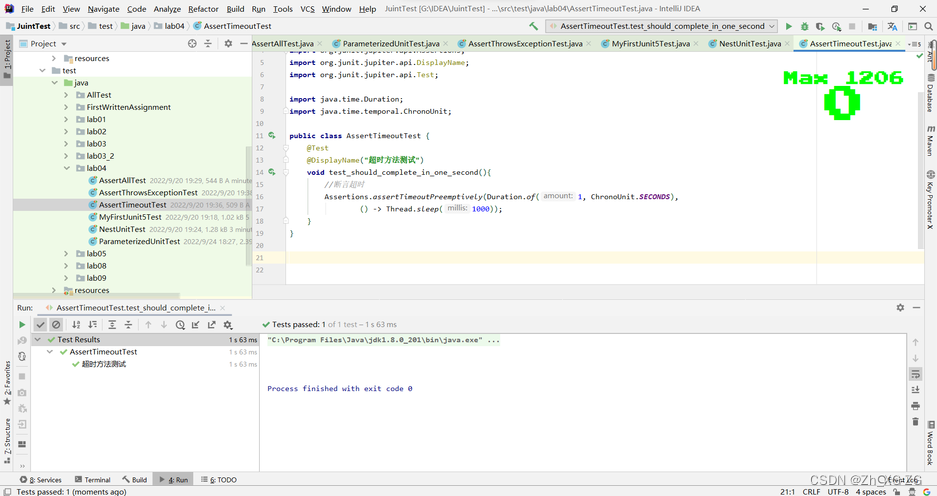Open the run configuration dropdown

point(661,26)
